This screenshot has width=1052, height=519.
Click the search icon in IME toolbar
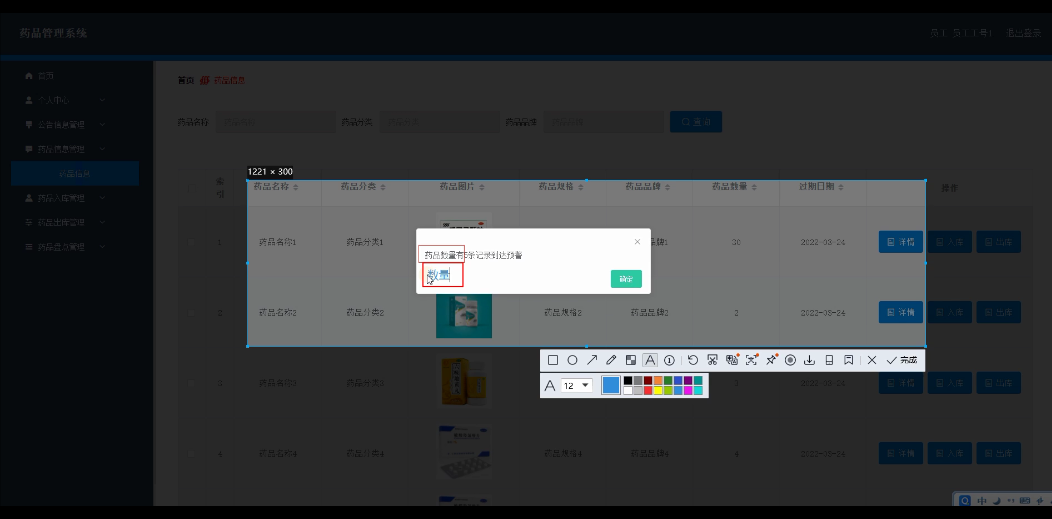click(x=965, y=500)
